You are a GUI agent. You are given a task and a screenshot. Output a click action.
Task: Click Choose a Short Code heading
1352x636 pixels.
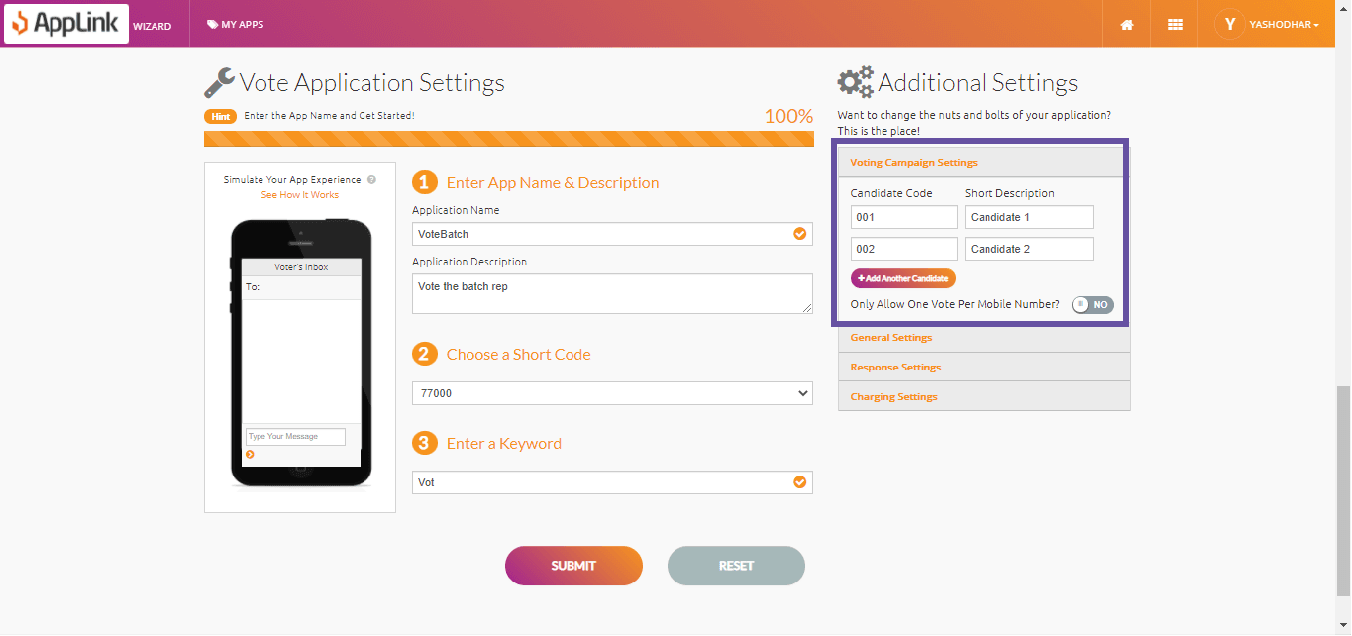[x=519, y=354]
